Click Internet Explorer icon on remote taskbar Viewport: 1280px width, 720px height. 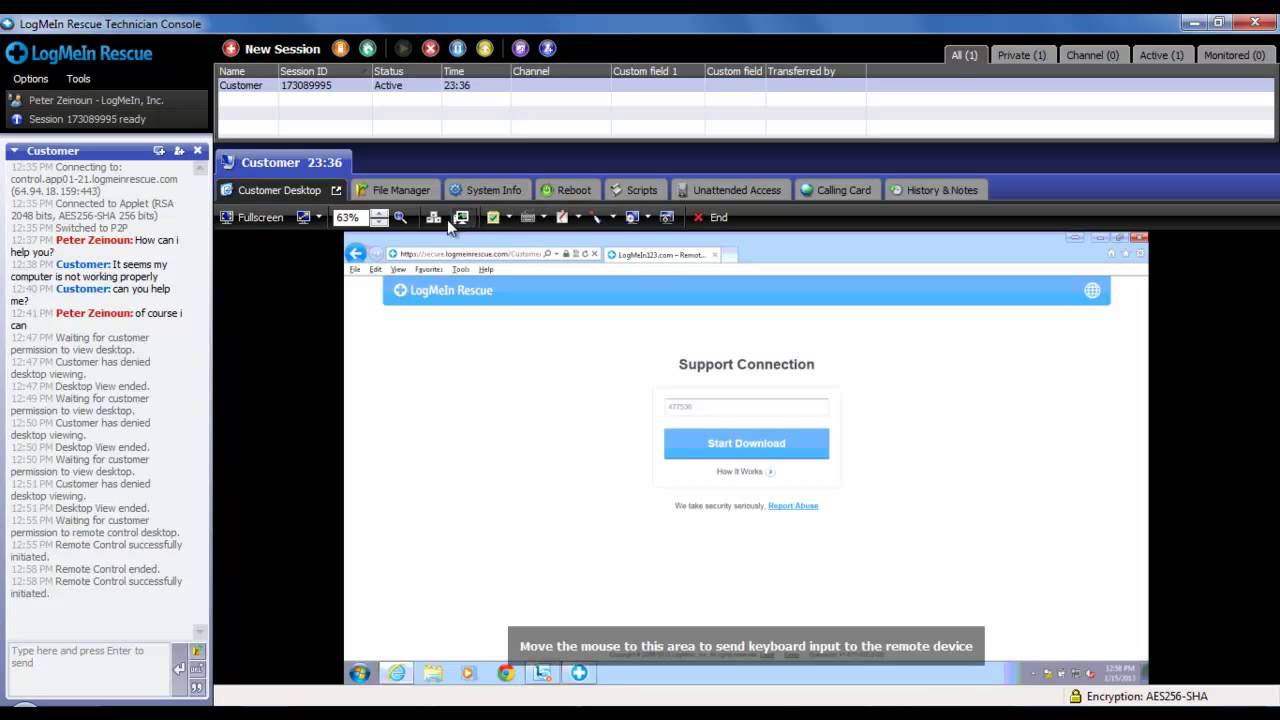point(397,673)
